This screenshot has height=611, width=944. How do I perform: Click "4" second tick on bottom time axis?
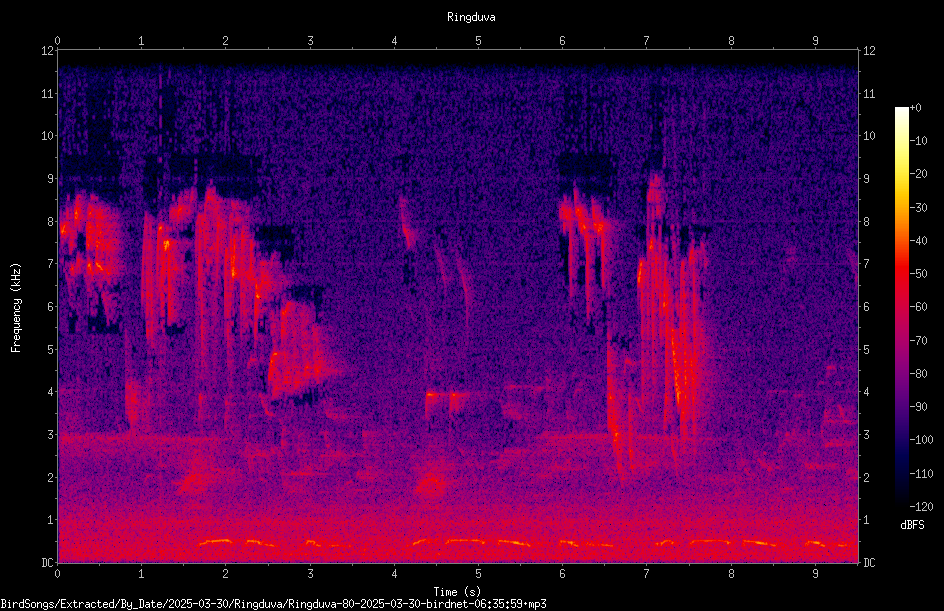coord(394,574)
